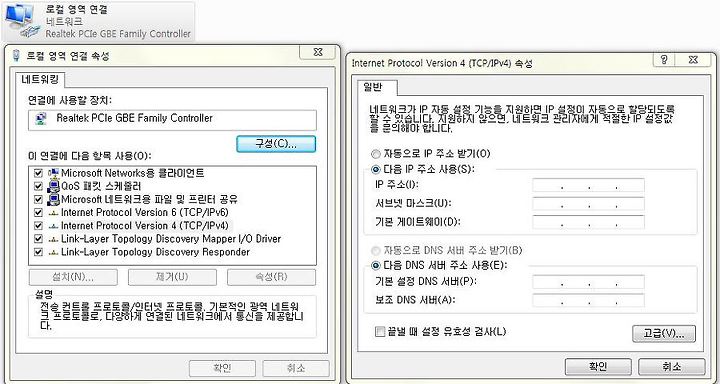Click the Realtek adapter icon in device field
The height and width of the screenshot is (384, 720).
point(40,119)
